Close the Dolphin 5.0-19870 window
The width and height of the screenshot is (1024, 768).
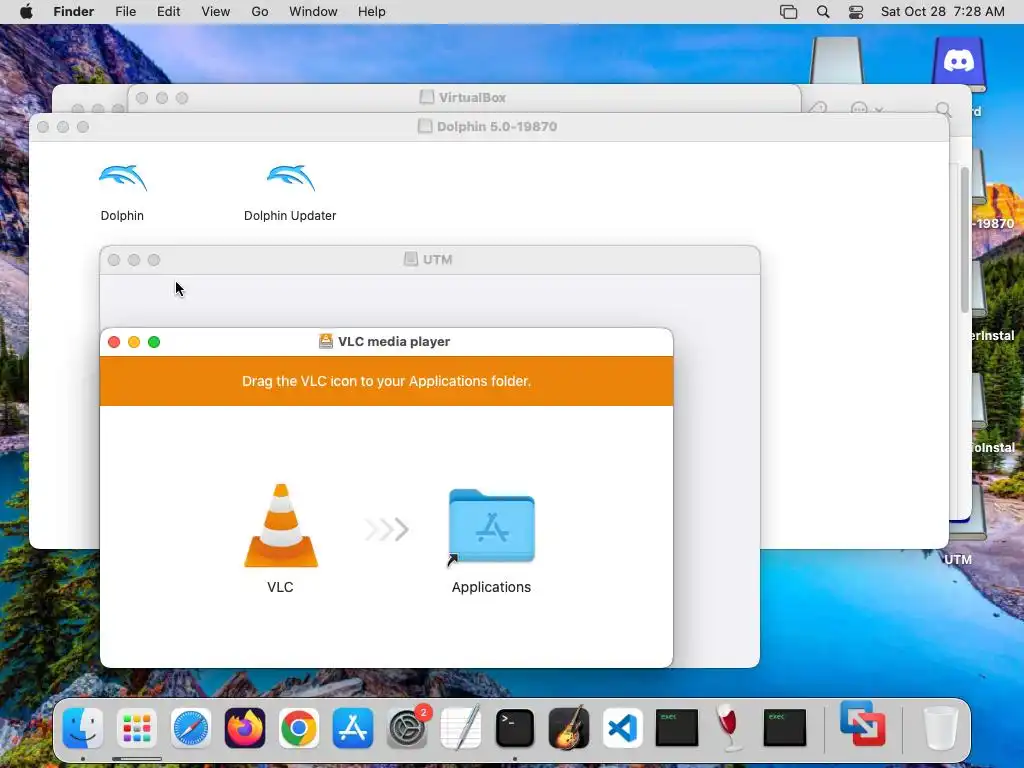point(43,127)
